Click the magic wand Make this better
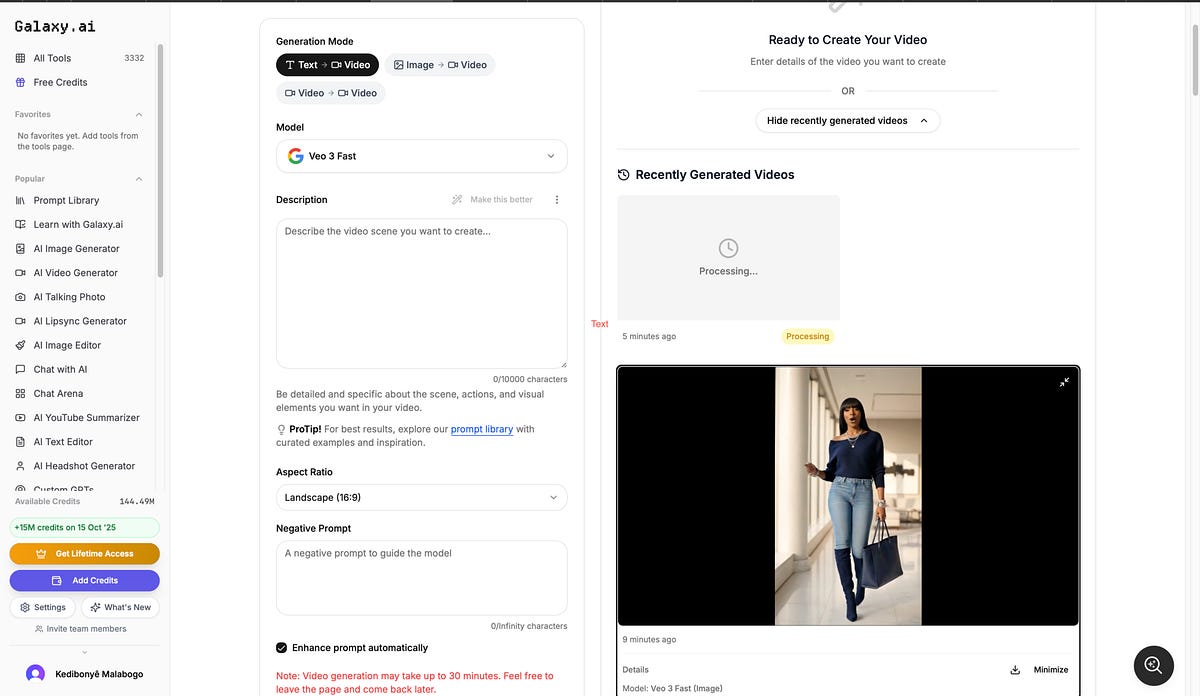 tap(492, 200)
